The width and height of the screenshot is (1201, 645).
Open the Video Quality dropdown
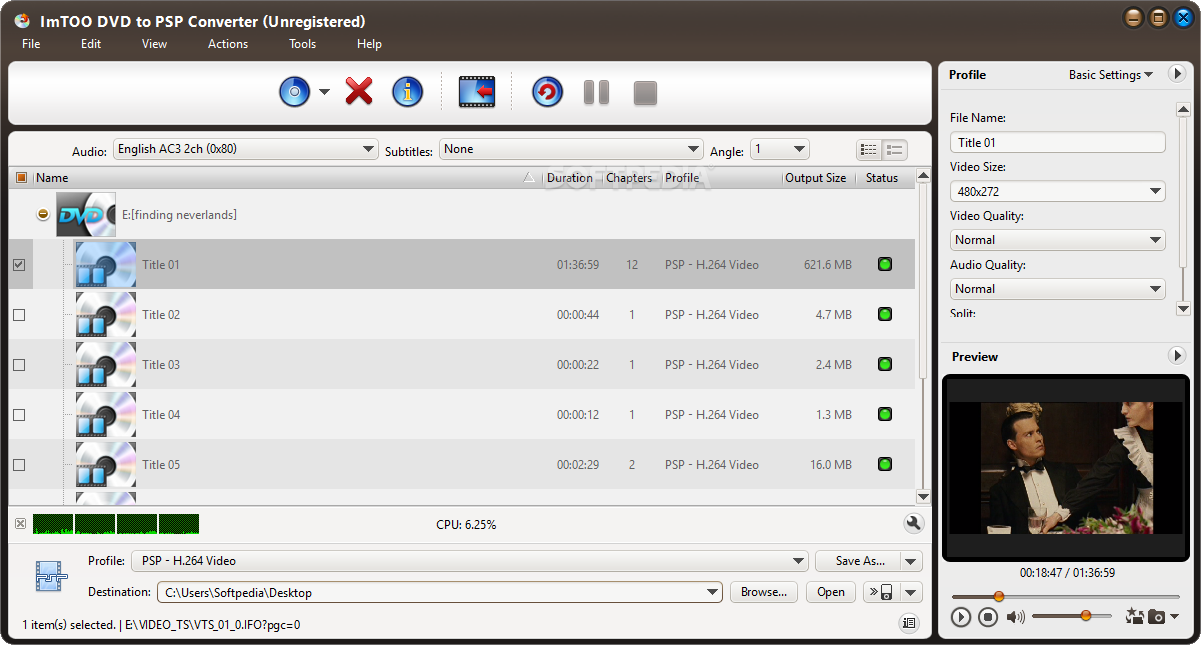pos(1057,240)
